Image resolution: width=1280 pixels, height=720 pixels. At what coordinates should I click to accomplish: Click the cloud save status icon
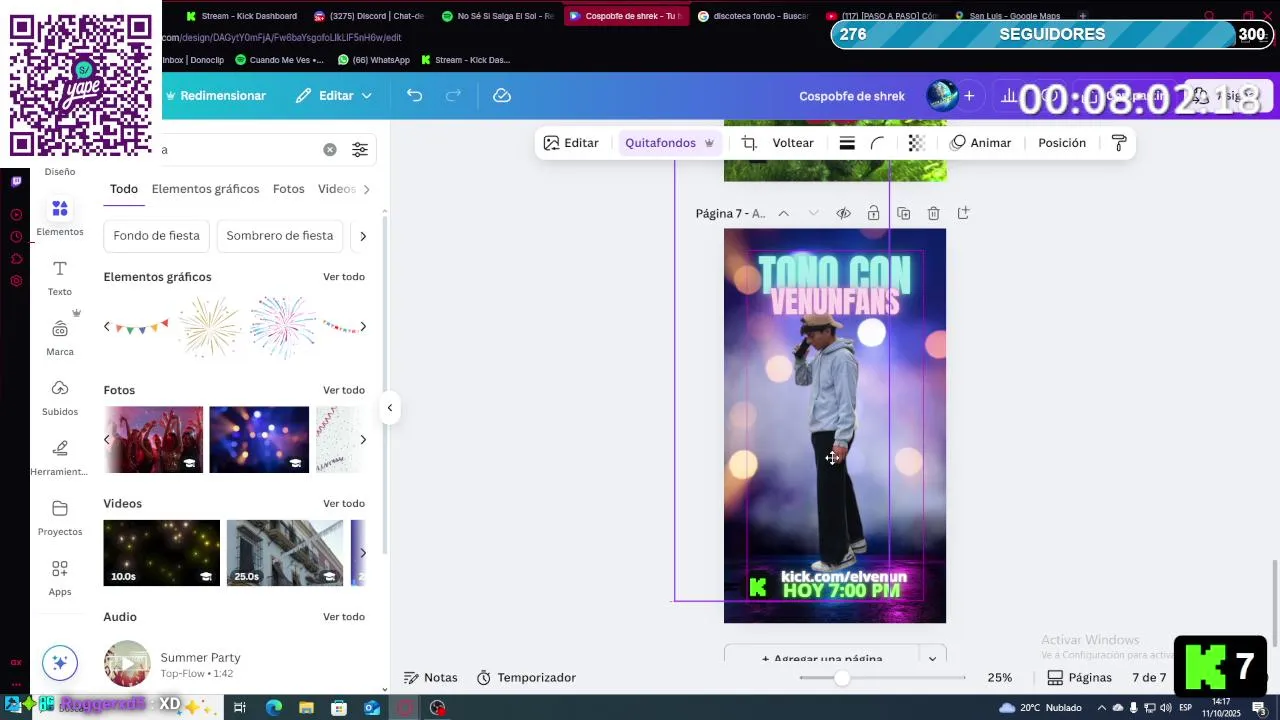[x=502, y=96]
